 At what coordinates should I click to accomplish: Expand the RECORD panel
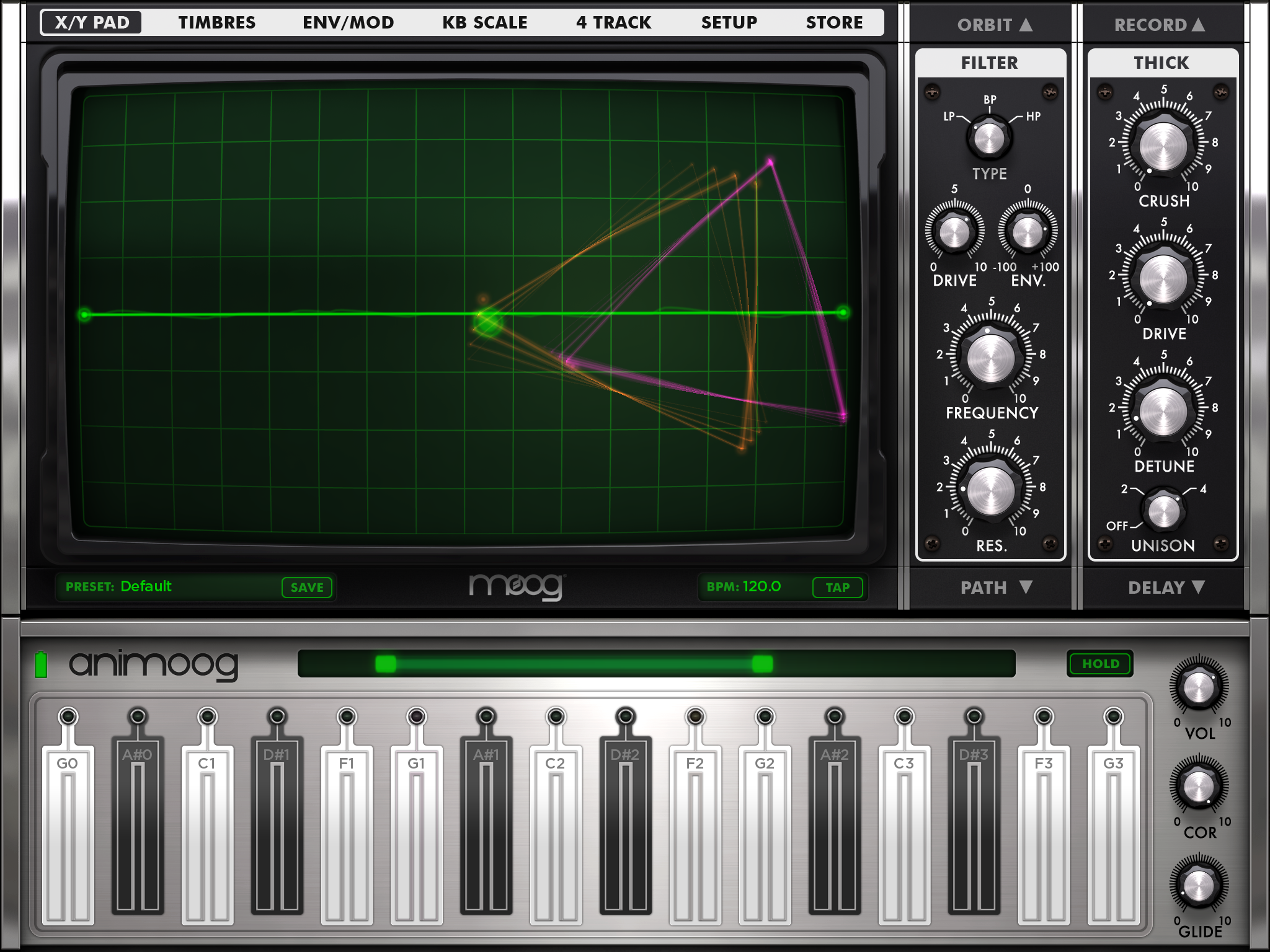coord(1159,25)
